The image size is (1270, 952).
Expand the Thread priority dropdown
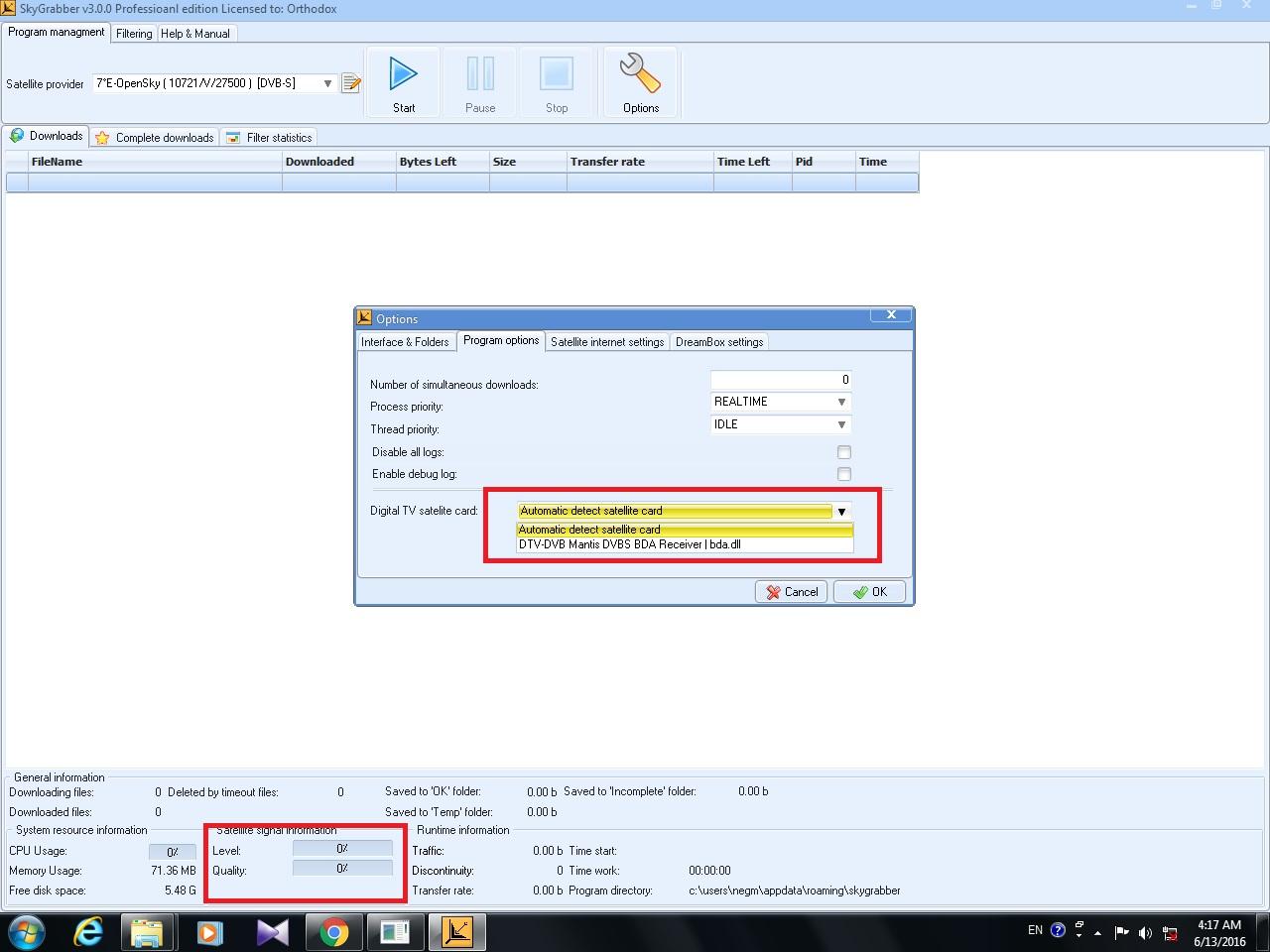841,424
